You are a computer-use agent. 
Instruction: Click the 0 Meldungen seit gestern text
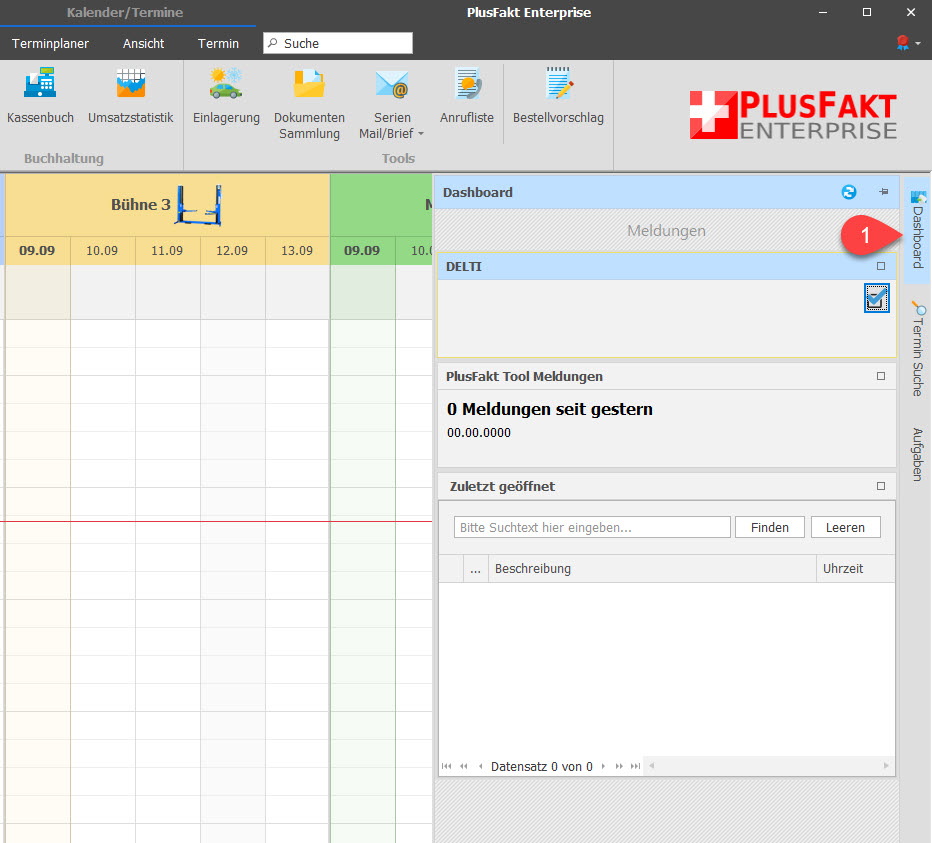pos(550,409)
